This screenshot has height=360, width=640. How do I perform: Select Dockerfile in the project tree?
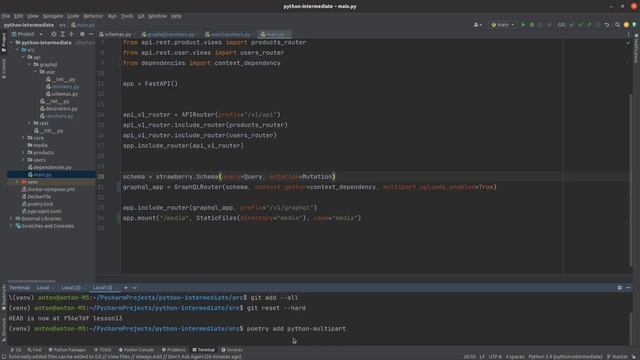pyautogui.click(x=36, y=197)
